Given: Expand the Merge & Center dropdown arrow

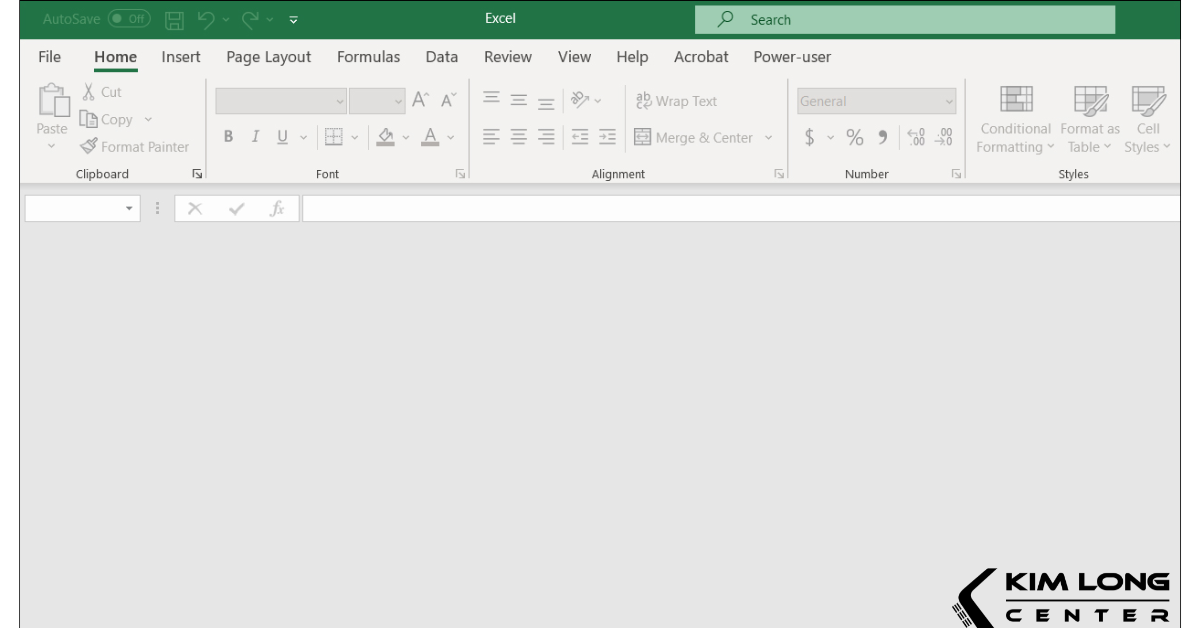Looking at the screenshot, I should tap(768, 138).
